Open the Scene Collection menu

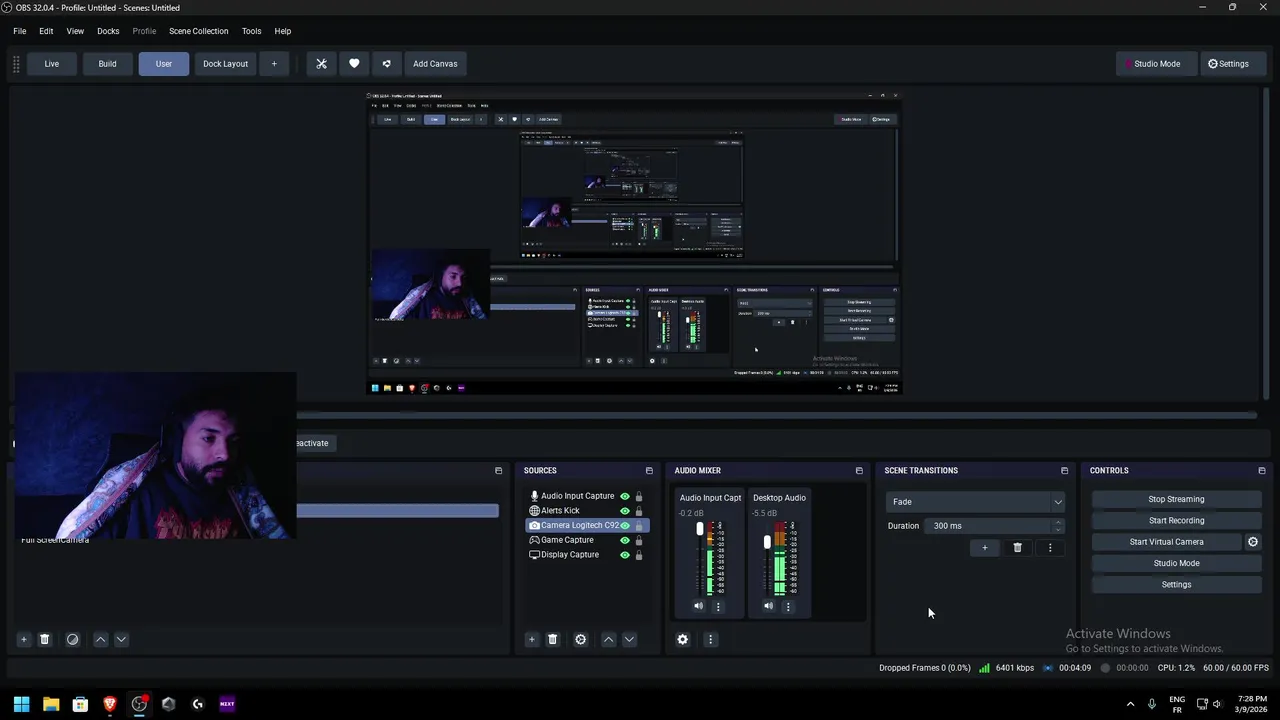pyautogui.click(x=198, y=31)
